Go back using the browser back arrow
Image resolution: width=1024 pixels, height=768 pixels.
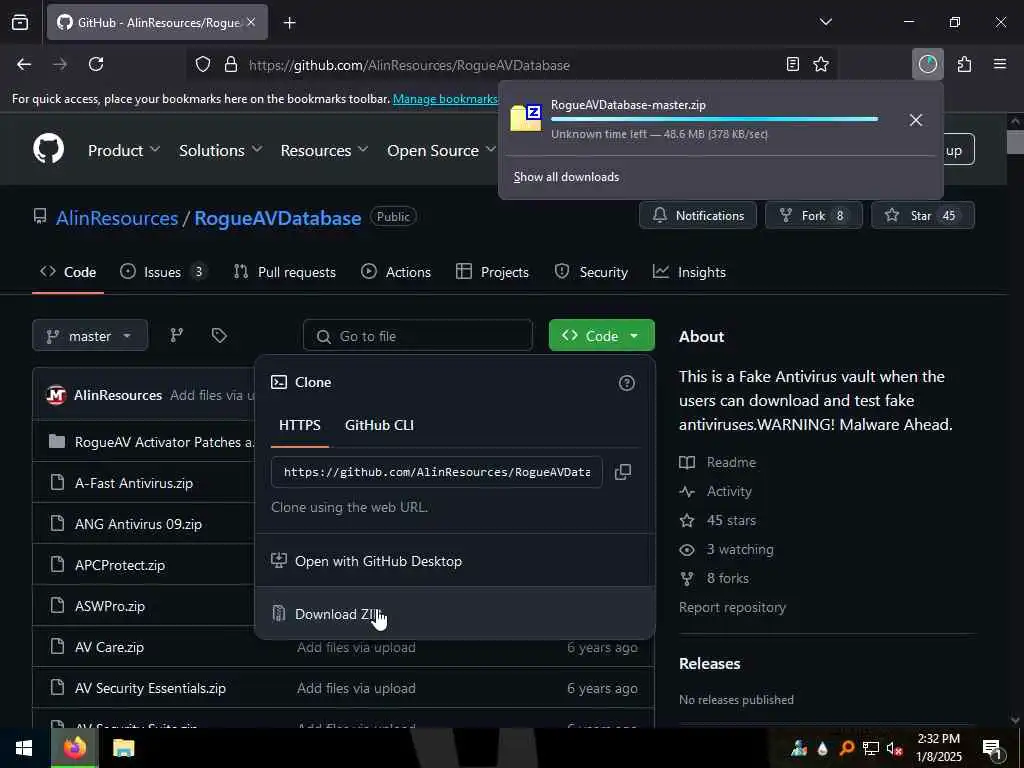tap(24, 64)
